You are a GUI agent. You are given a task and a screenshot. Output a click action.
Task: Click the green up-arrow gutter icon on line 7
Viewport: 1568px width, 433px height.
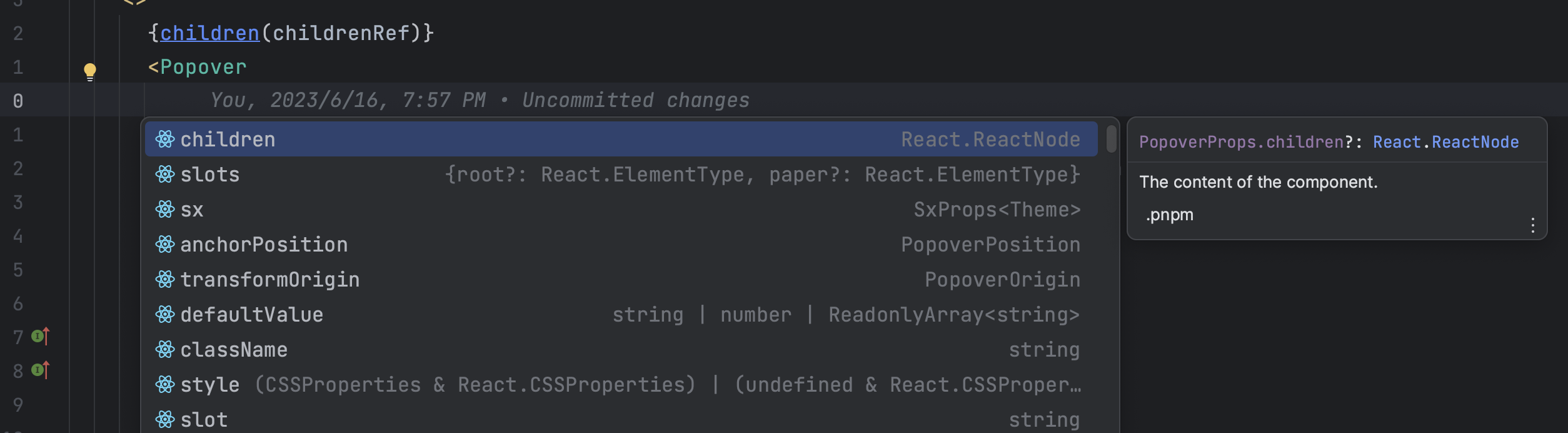[x=39, y=336]
